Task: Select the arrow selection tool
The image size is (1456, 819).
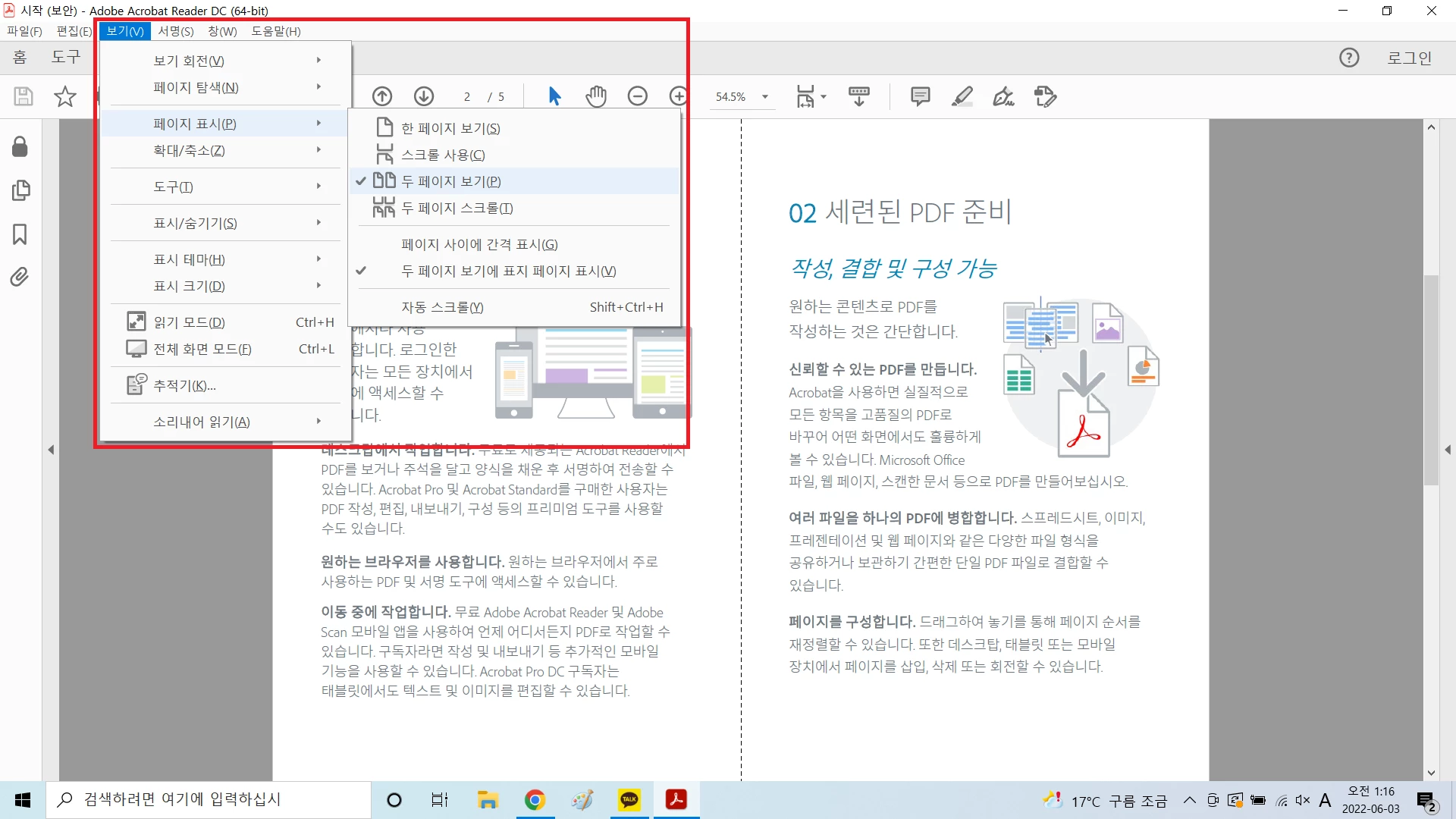Action: 554,96
